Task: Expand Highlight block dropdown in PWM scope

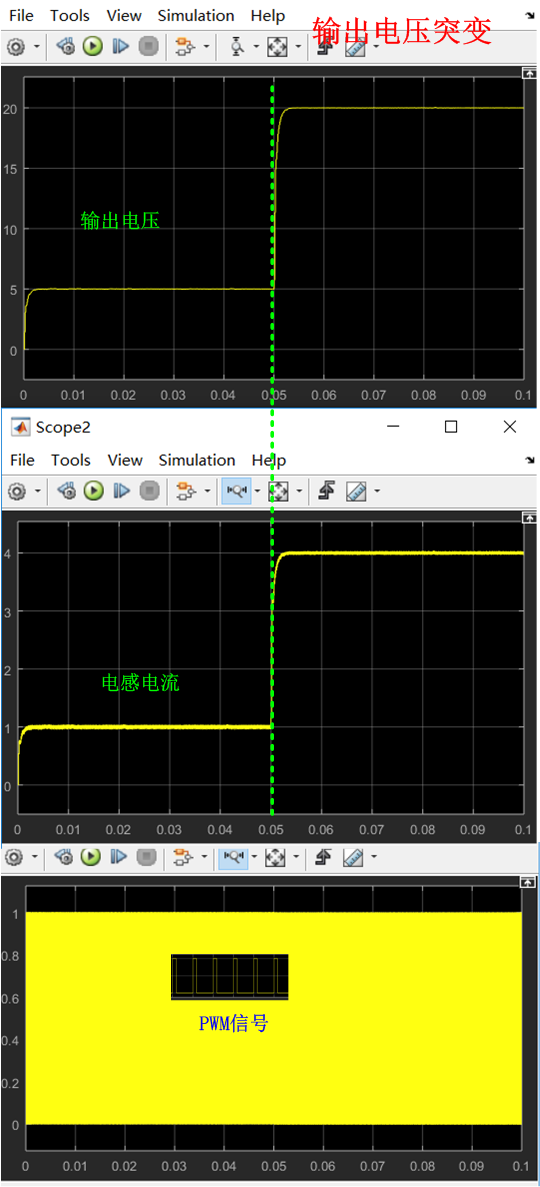Action: pos(205,858)
